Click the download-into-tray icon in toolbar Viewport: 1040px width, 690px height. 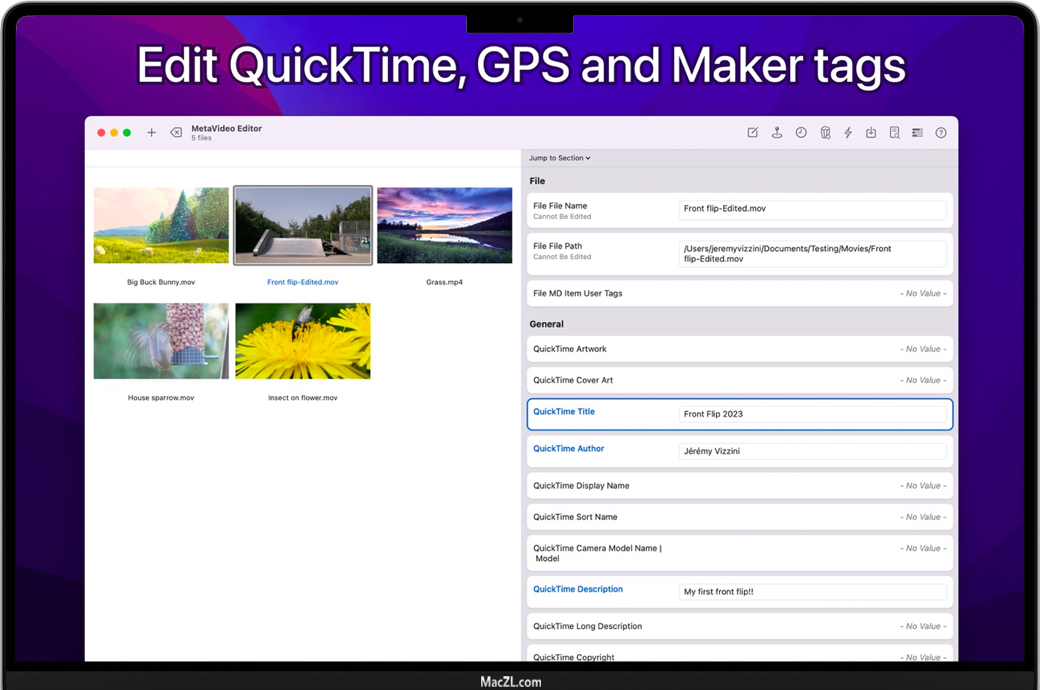click(x=871, y=133)
